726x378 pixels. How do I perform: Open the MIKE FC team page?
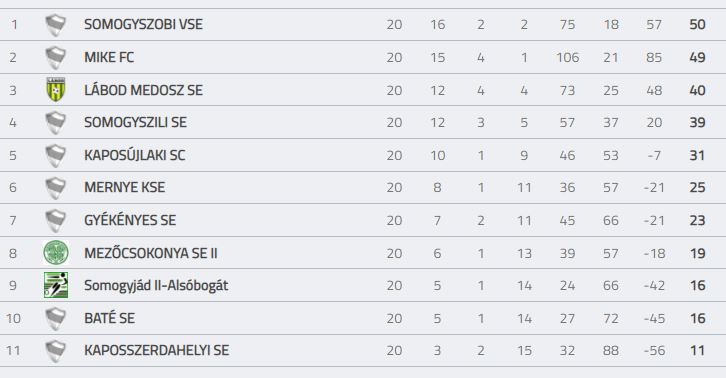109,57
